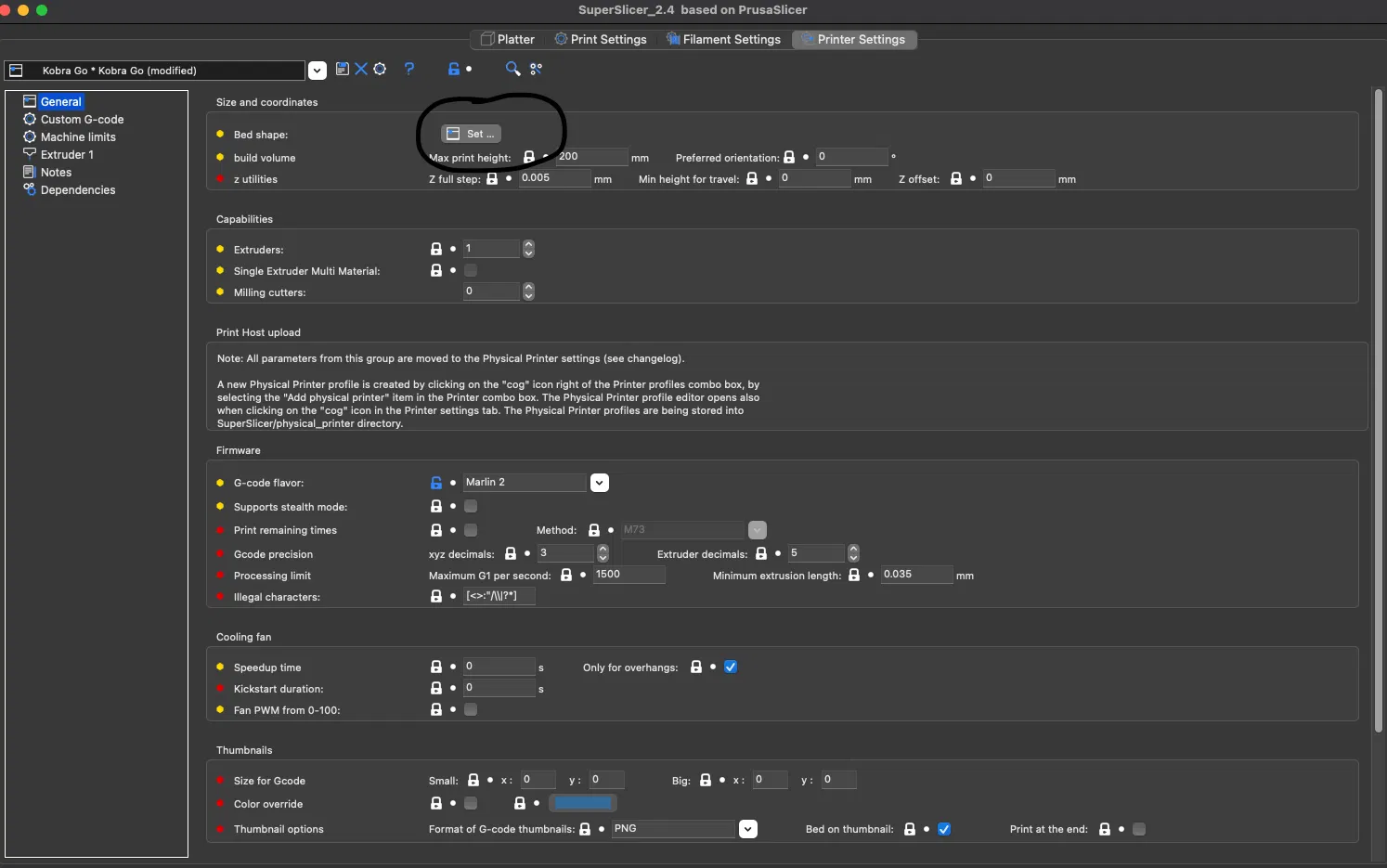Open the G-code flavor dropdown

[x=600, y=483]
